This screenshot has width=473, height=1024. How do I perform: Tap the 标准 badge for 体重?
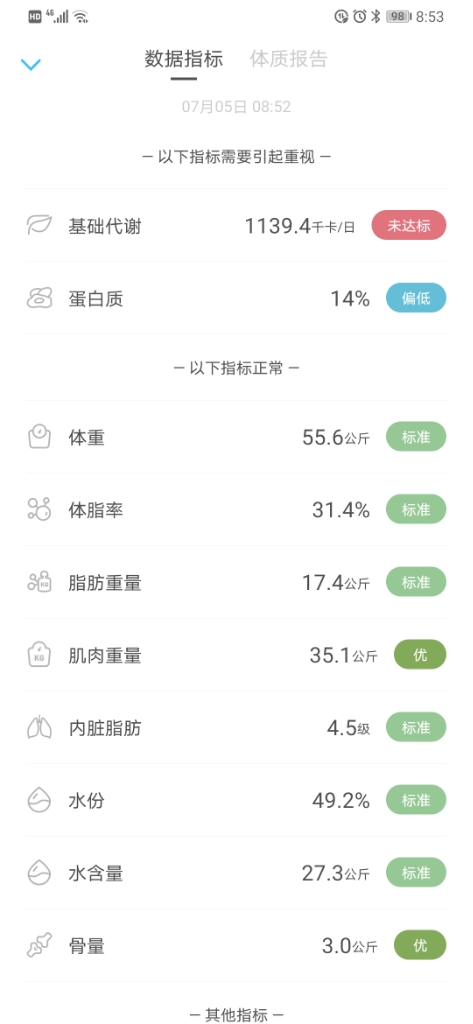point(416,437)
